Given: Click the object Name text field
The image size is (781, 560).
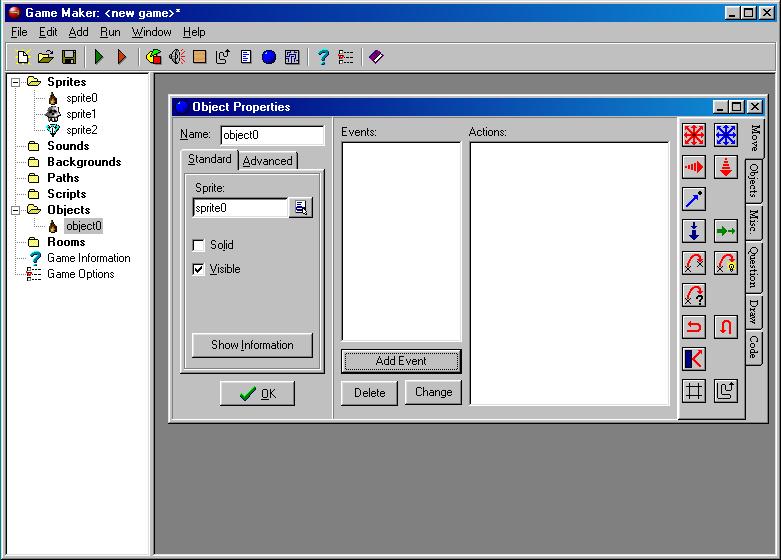Looking at the screenshot, I should [272, 135].
